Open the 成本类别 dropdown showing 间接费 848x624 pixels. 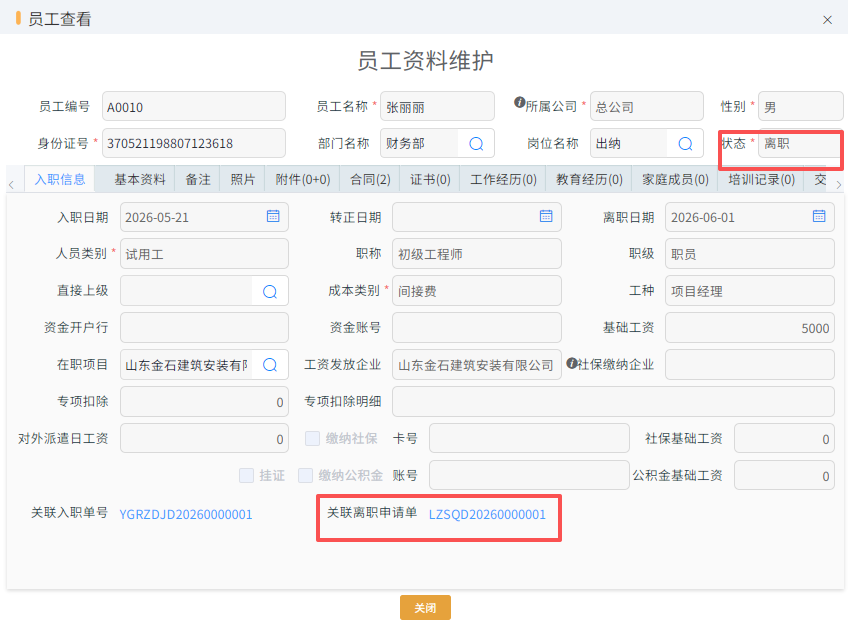click(477, 291)
